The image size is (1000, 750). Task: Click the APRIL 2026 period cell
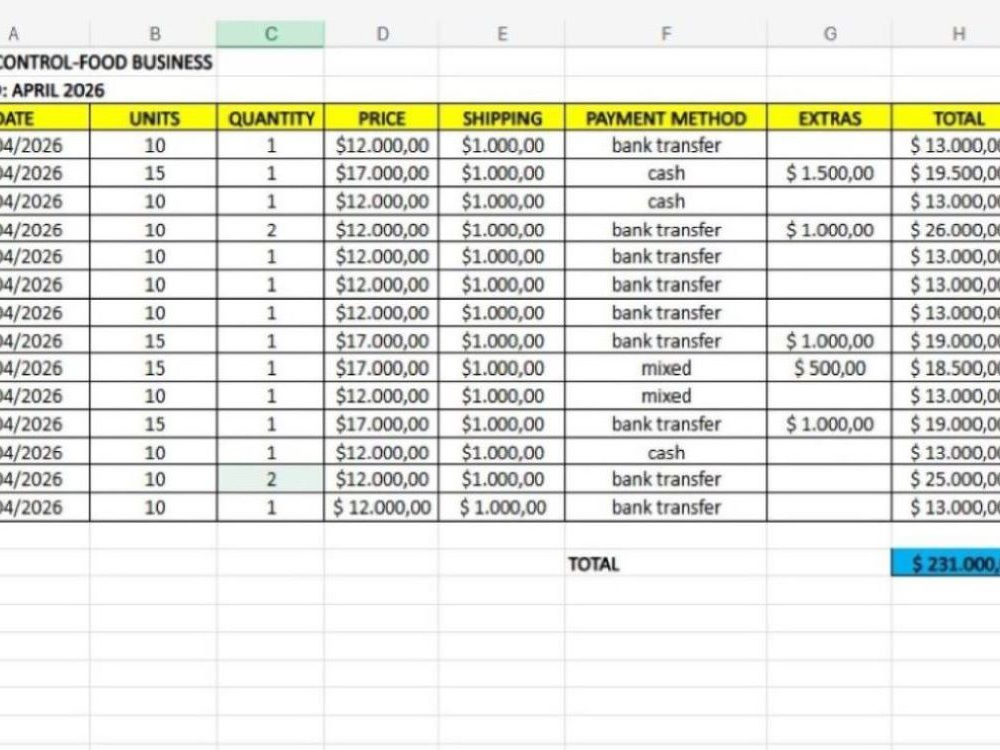52,91
